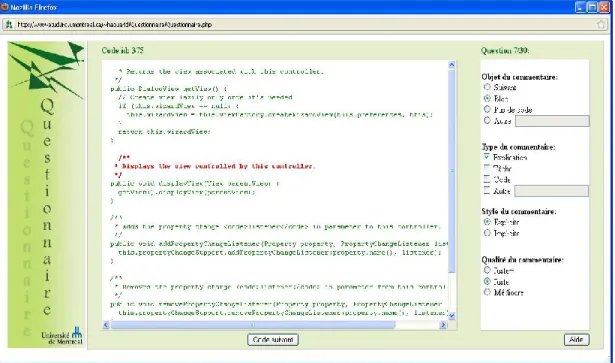This screenshot has height=363, width=615.
Task: Click the 'Code suivant' button
Action: [x=273, y=339]
